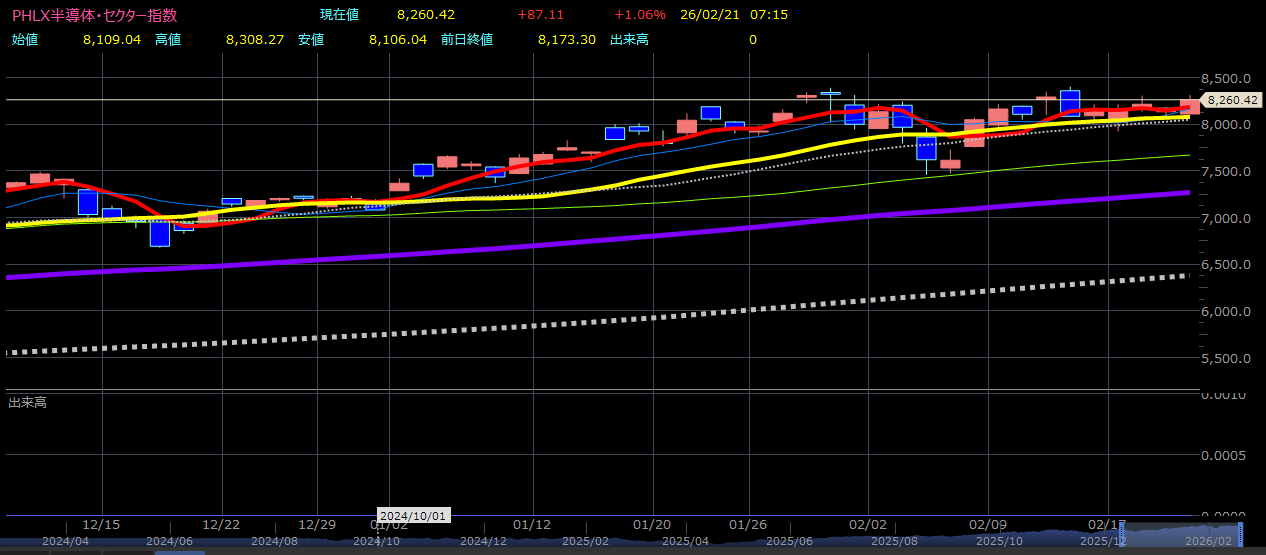The height and width of the screenshot is (555, 1266).
Task: Select the 前日終値 value 8,173.30
Action: coord(566,39)
